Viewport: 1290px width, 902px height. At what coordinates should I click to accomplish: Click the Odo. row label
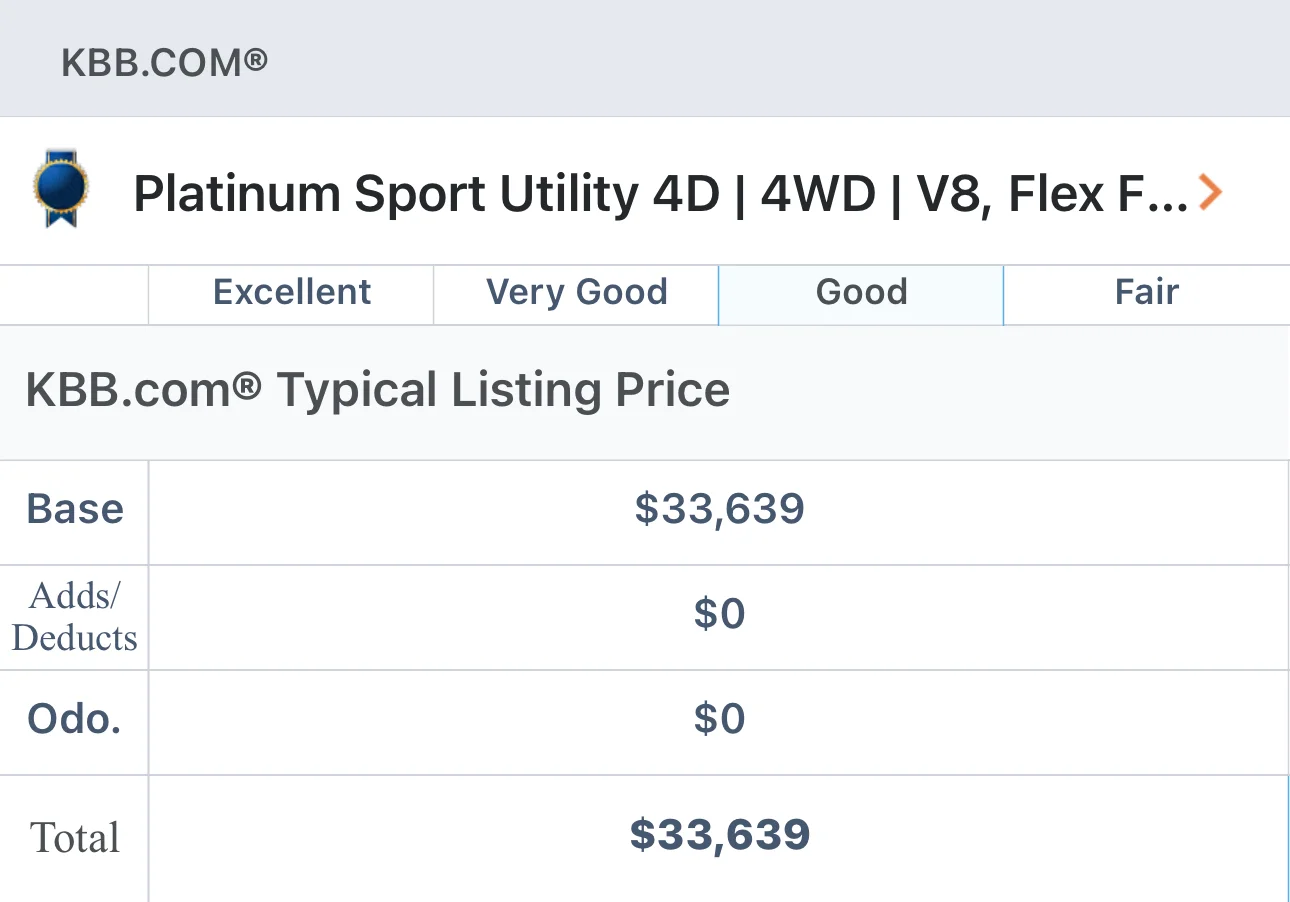pyautogui.click(x=75, y=719)
